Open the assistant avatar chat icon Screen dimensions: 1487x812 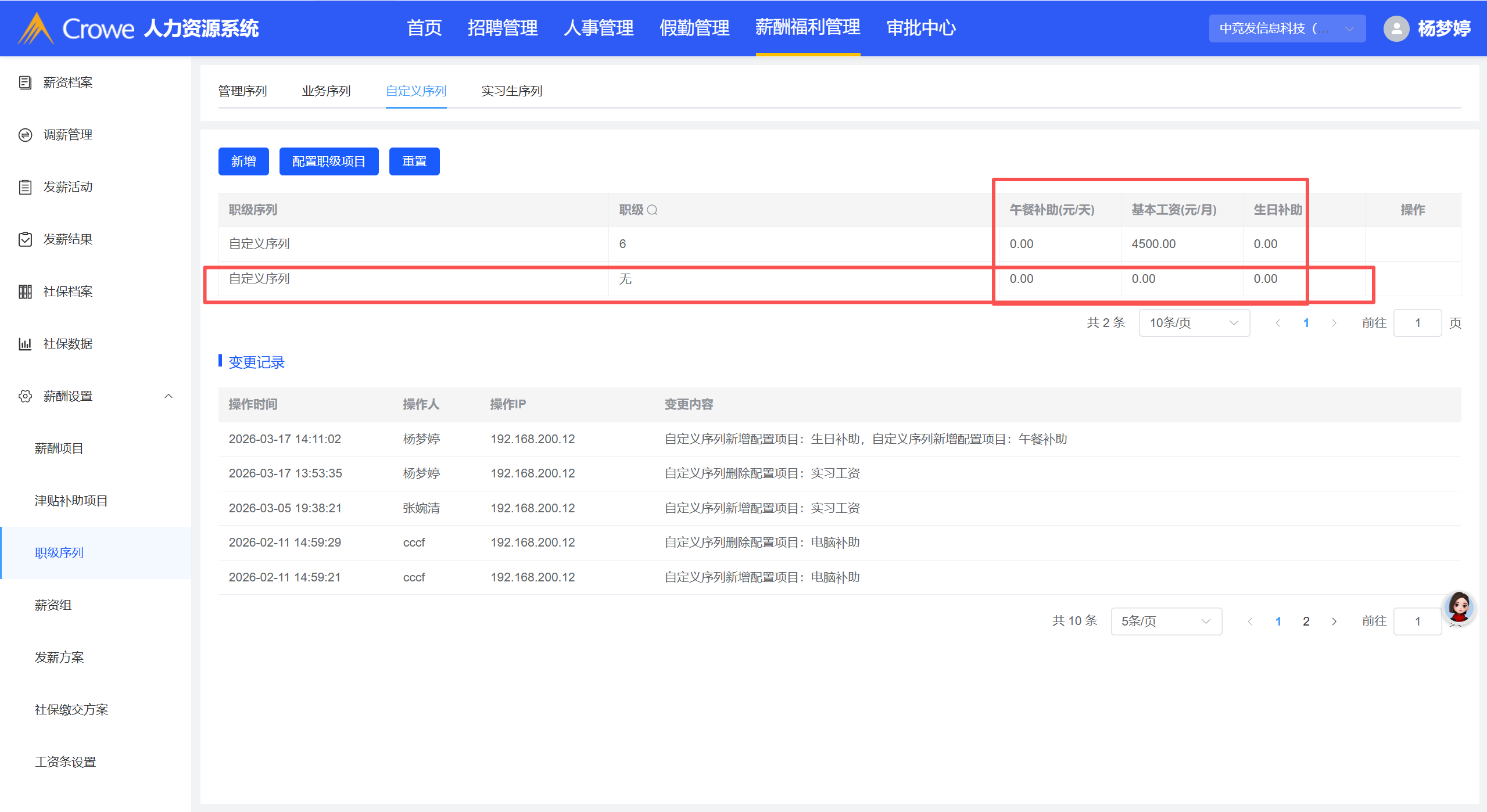point(1459,608)
